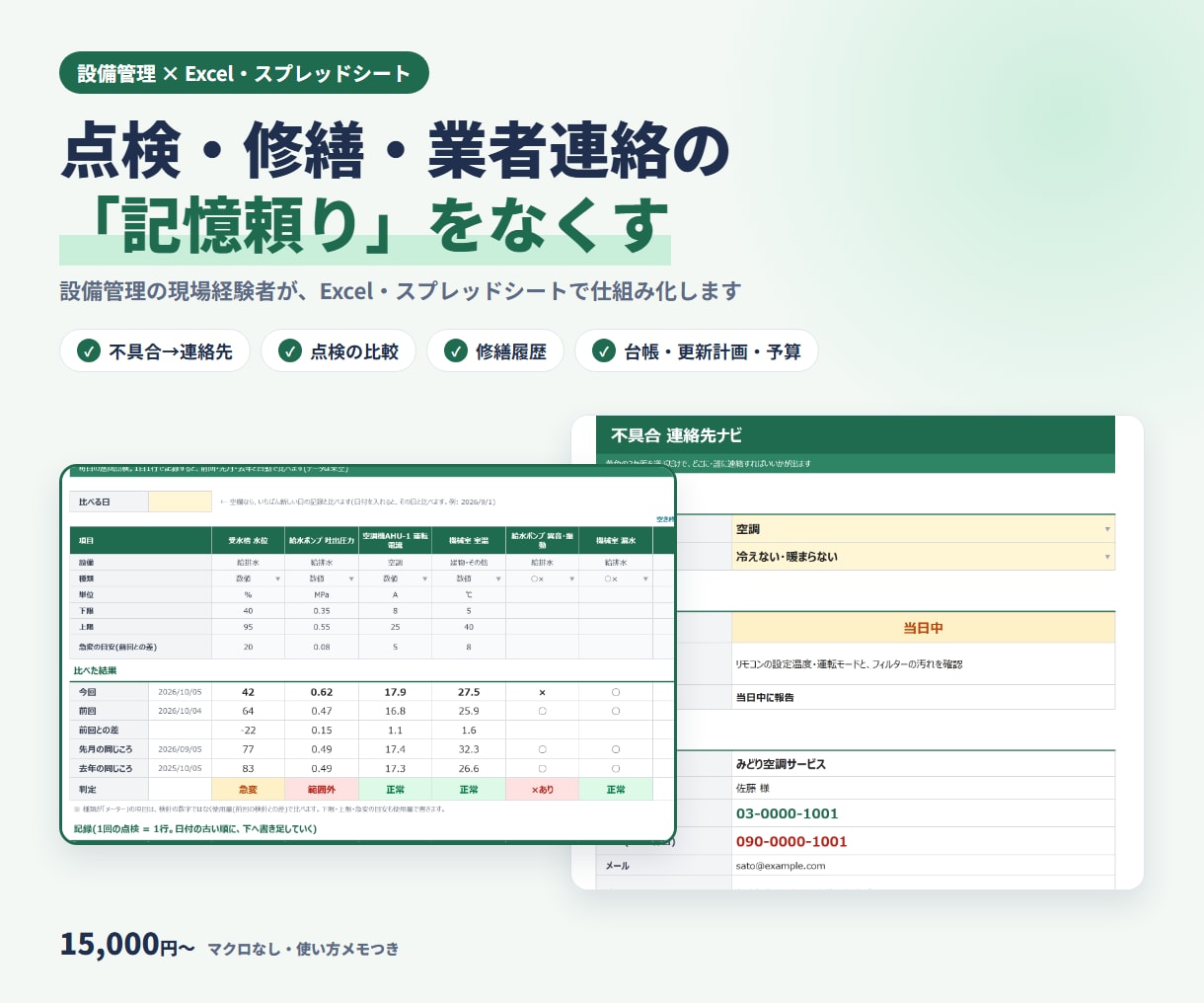Screen dimensions: 1204x1003
Task: Click the checkmark icon beside 修繕履歴
Action: coord(456,350)
